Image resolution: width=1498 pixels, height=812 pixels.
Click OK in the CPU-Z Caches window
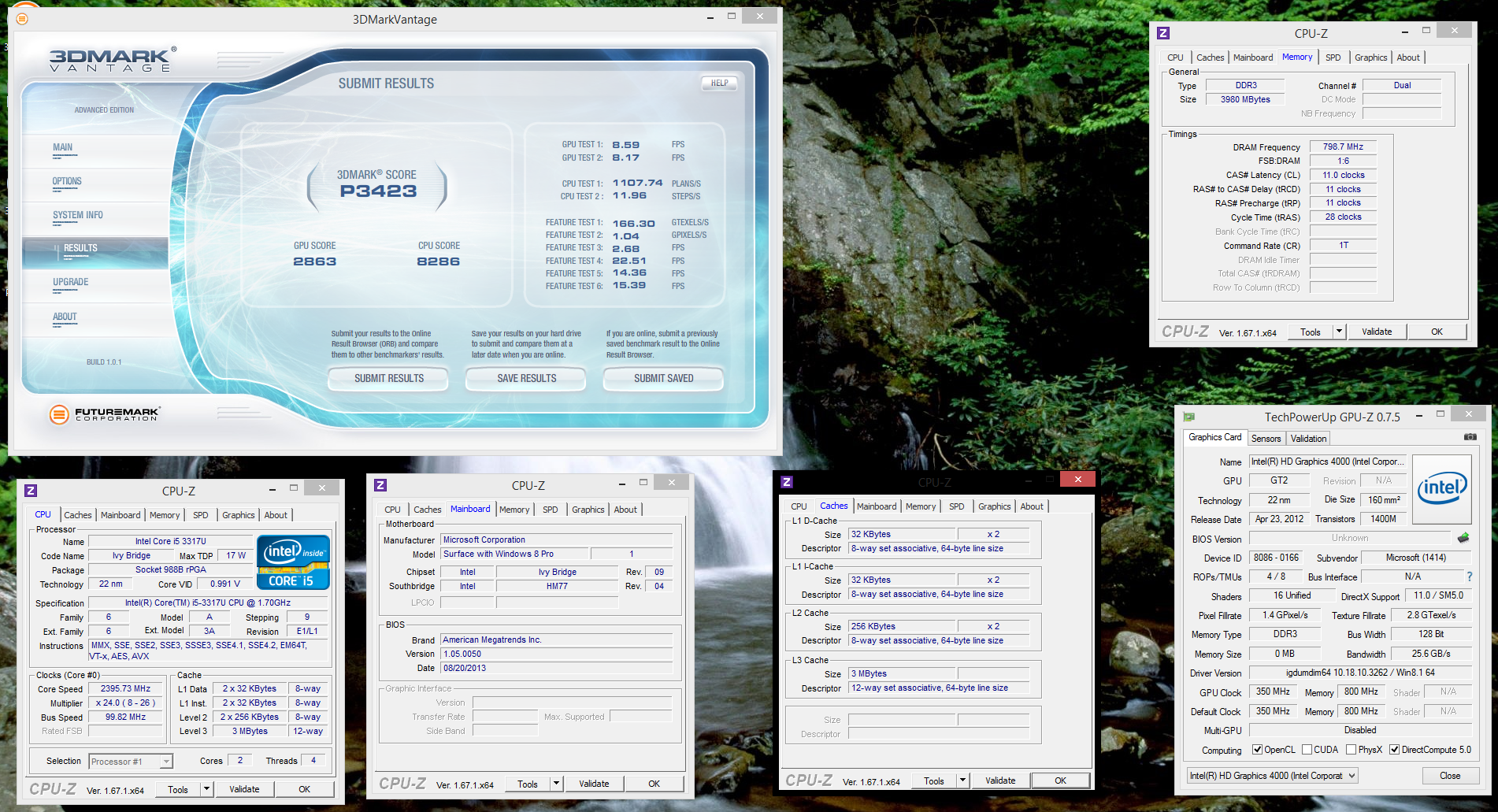tap(1060, 780)
